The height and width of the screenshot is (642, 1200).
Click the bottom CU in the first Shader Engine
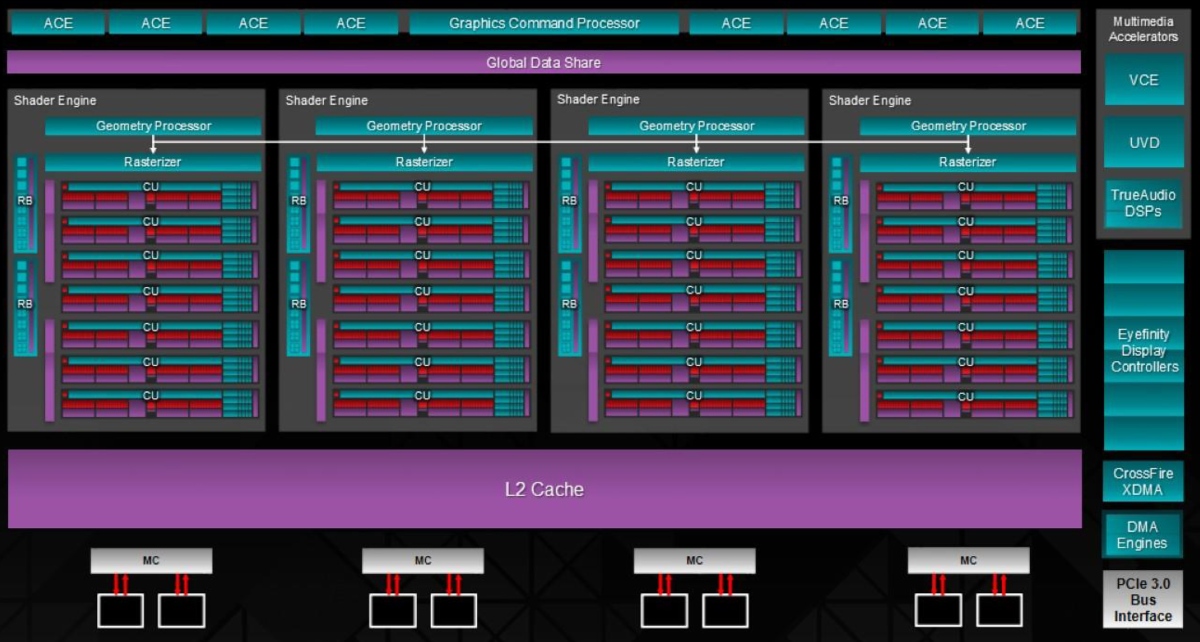coord(158,404)
